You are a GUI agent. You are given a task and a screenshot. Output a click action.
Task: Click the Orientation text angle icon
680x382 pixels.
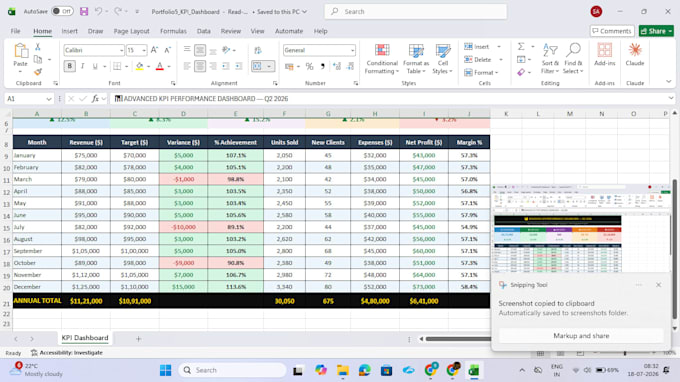226,50
